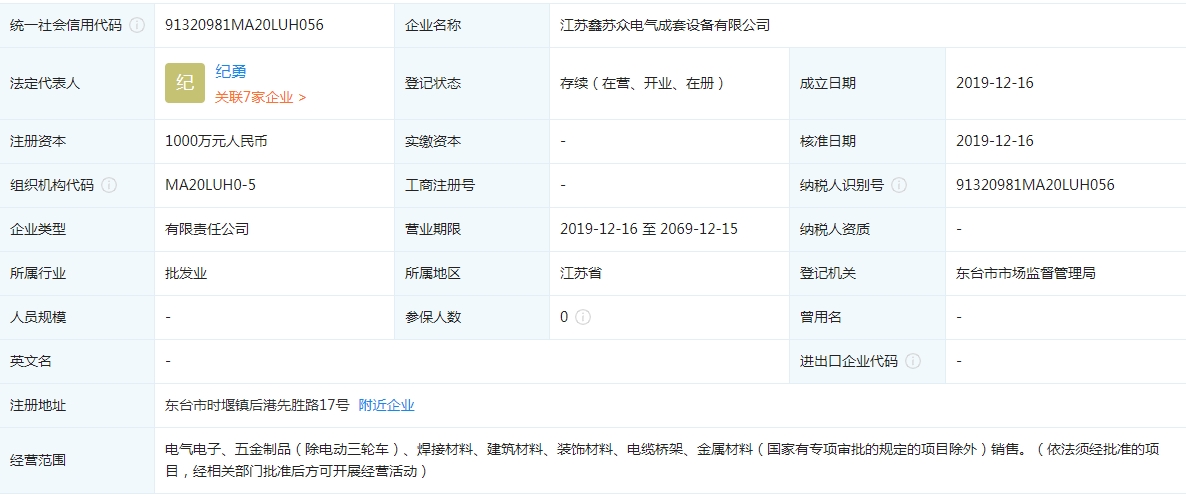1186x503 pixels.
Task: Click the 成立日期 value 2019-12-16
Action: [x=994, y=83]
